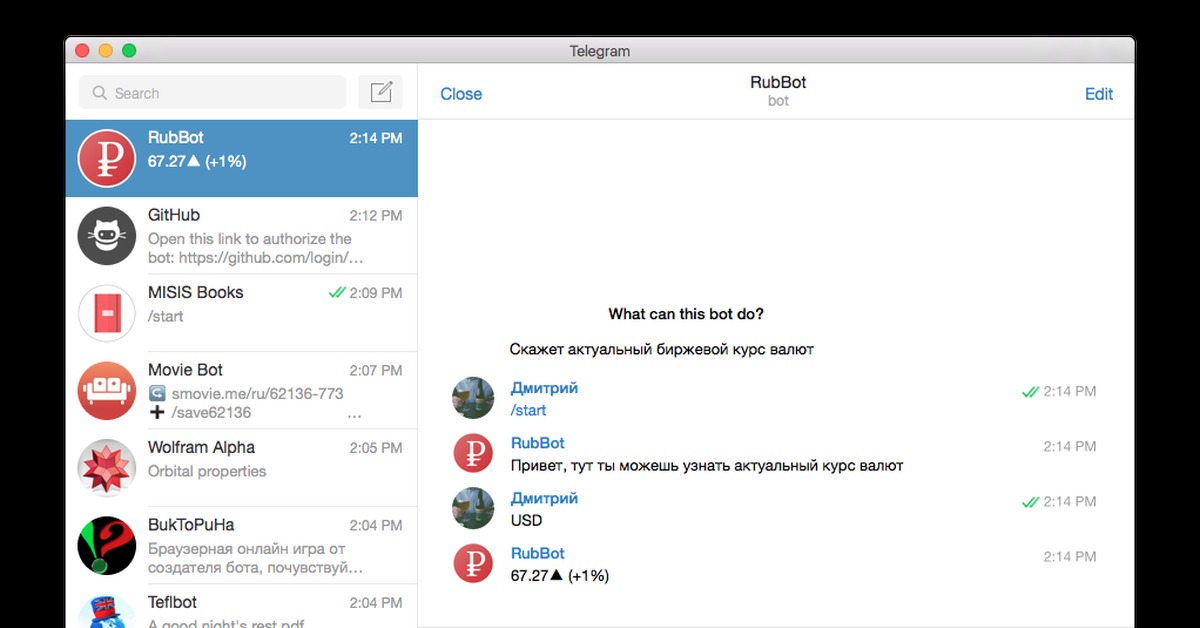Screen dimensions: 1200x628
Task: Select the Teflbot chat name
Action: click(173, 602)
